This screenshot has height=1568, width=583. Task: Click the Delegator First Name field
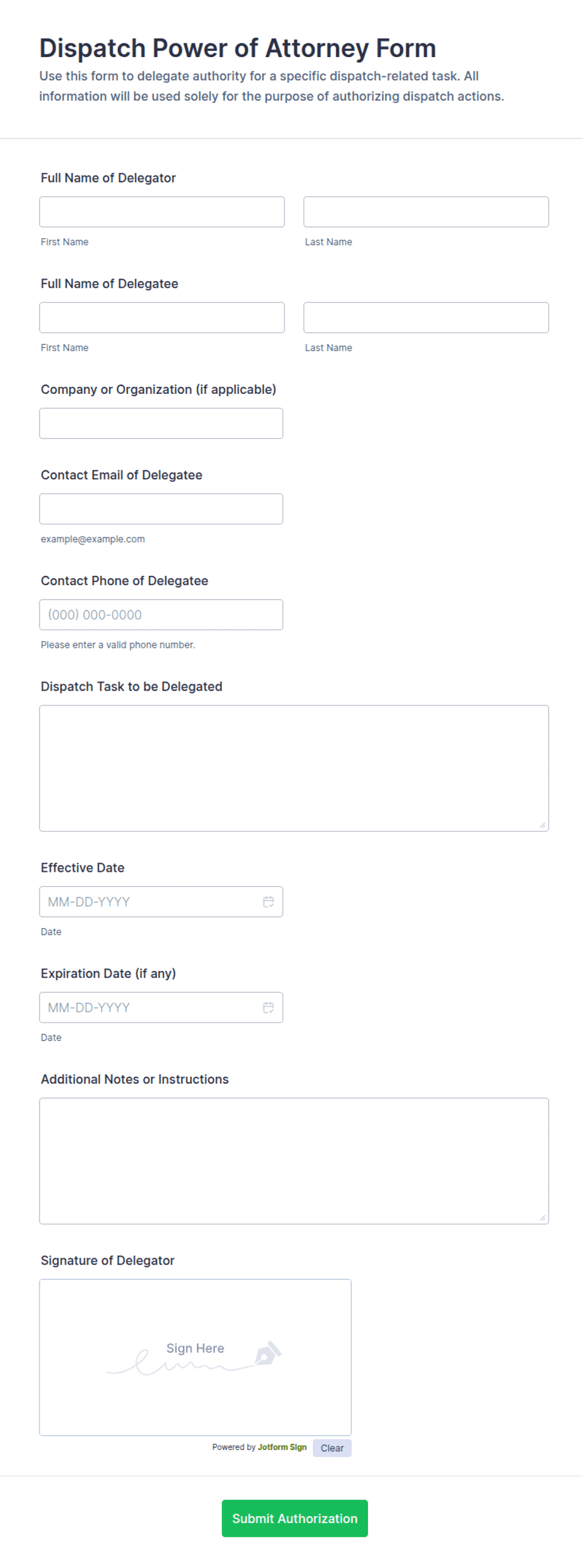162,212
